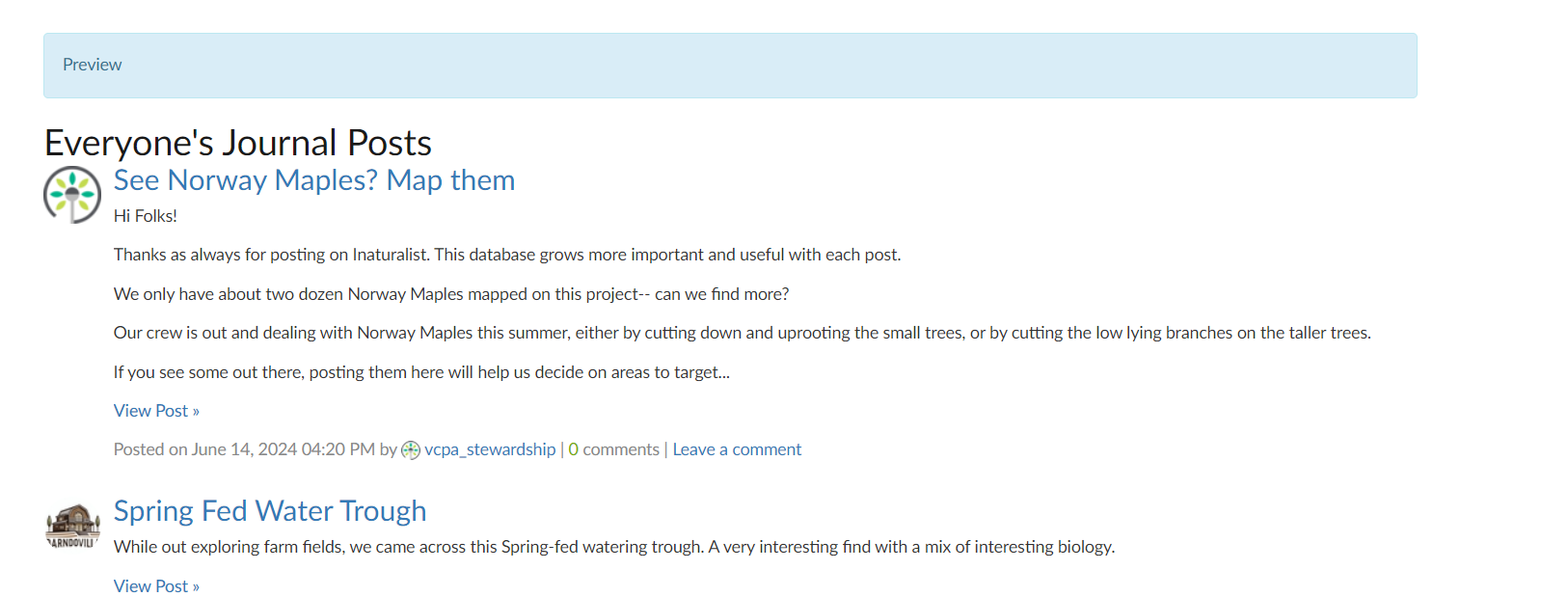The height and width of the screenshot is (597, 1568).
Task: Click the word "comments" after the 0 count
Action: tap(621, 449)
